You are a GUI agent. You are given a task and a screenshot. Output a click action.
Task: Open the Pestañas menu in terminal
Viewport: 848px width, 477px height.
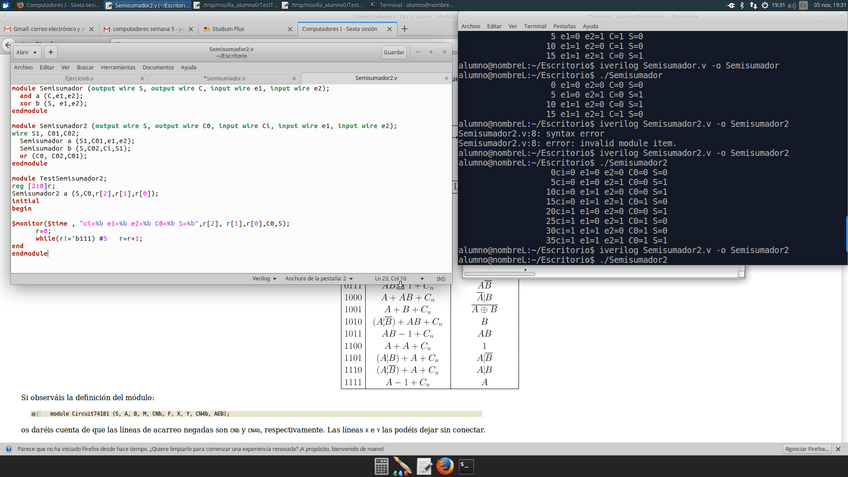click(564, 26)
